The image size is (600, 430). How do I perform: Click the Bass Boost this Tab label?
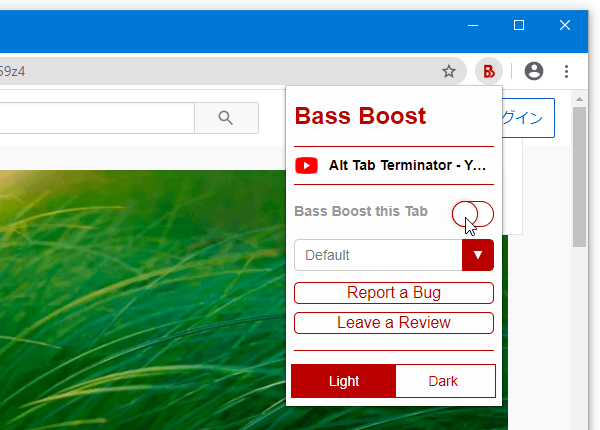[361, 211]
